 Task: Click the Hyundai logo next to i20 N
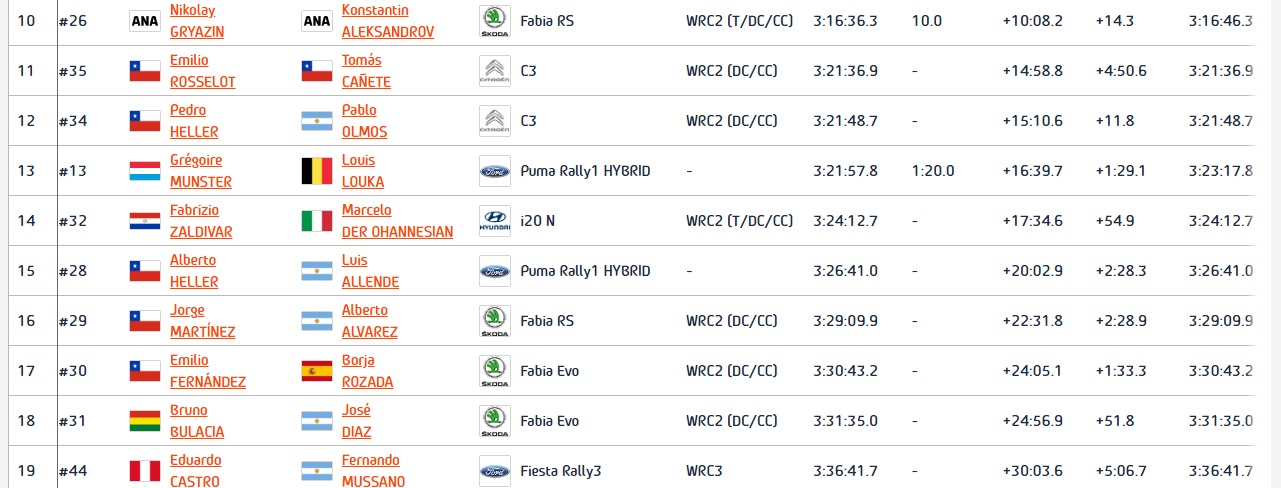[494, 221]
